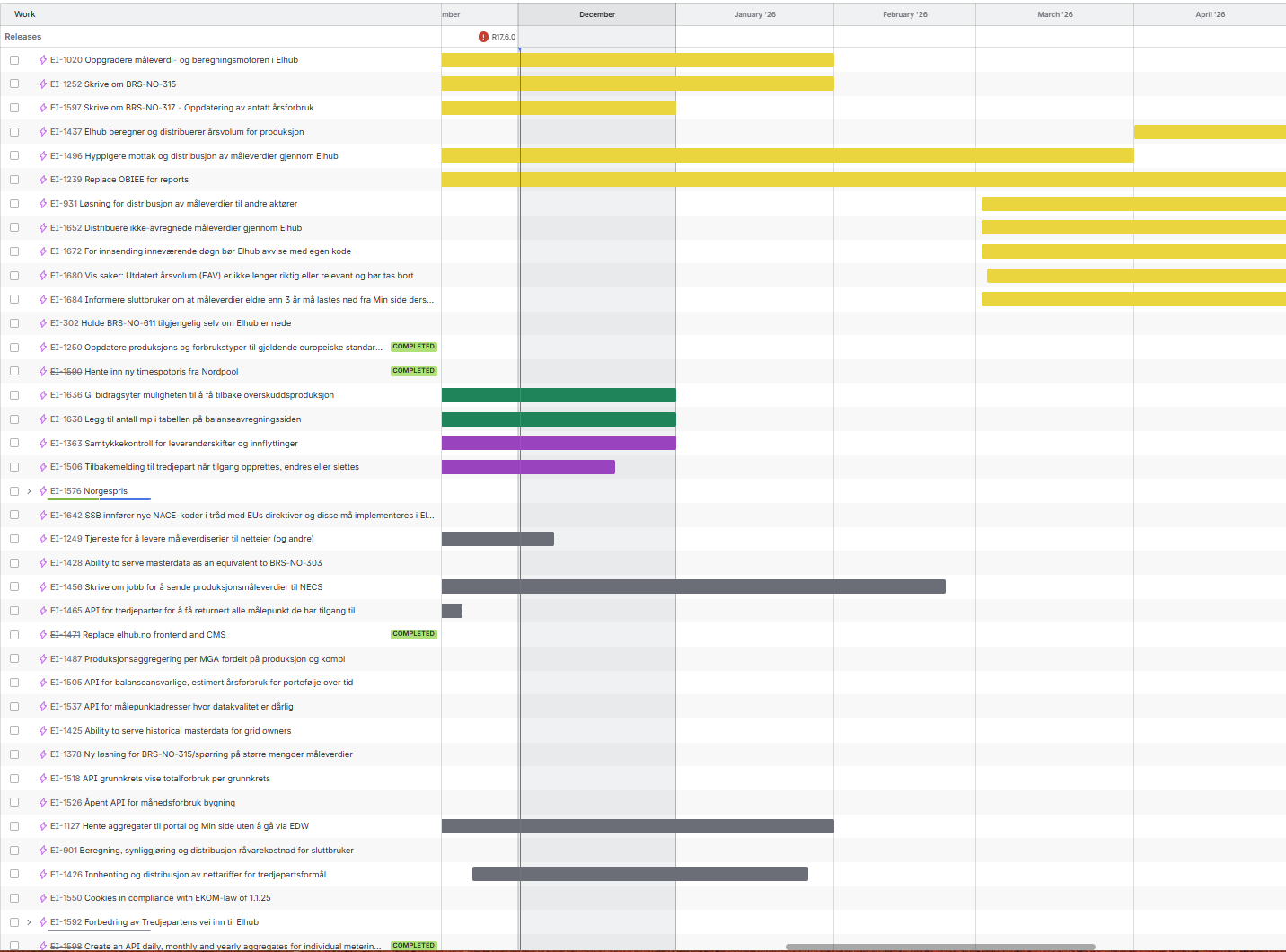Viewport: 1286px width, 952px height.
Task: Expand the EI-1576 Norgespris epic
Action: [x=29, y=491]
